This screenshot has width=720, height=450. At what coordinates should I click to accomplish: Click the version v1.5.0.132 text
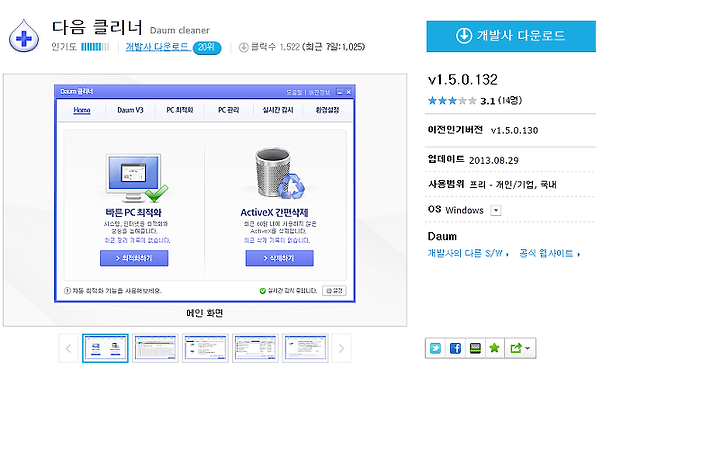[x=462, y=80]
